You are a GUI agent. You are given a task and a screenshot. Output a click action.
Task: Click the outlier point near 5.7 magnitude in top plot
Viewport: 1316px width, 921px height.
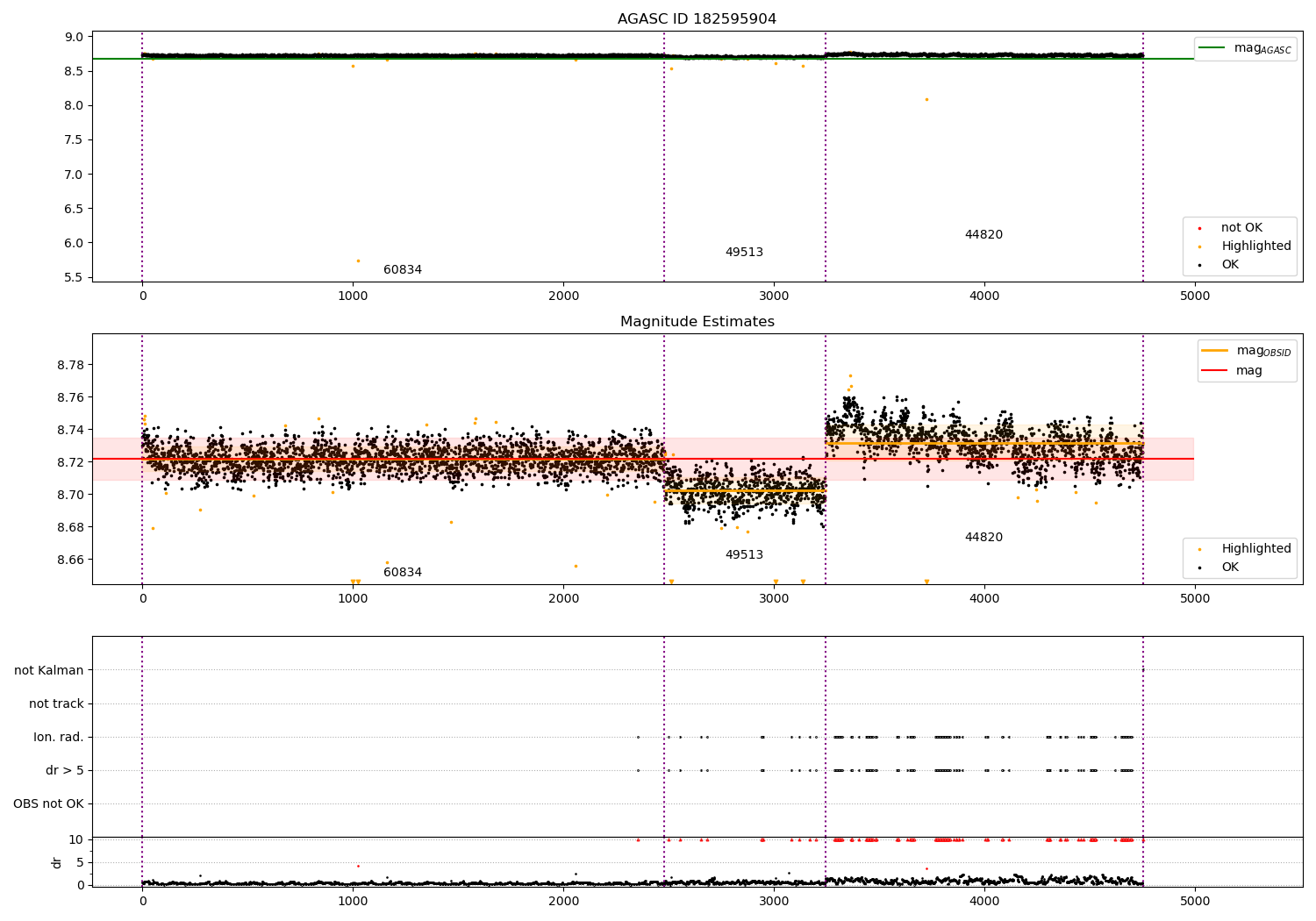pyautogui.click(x=358, y=261)
